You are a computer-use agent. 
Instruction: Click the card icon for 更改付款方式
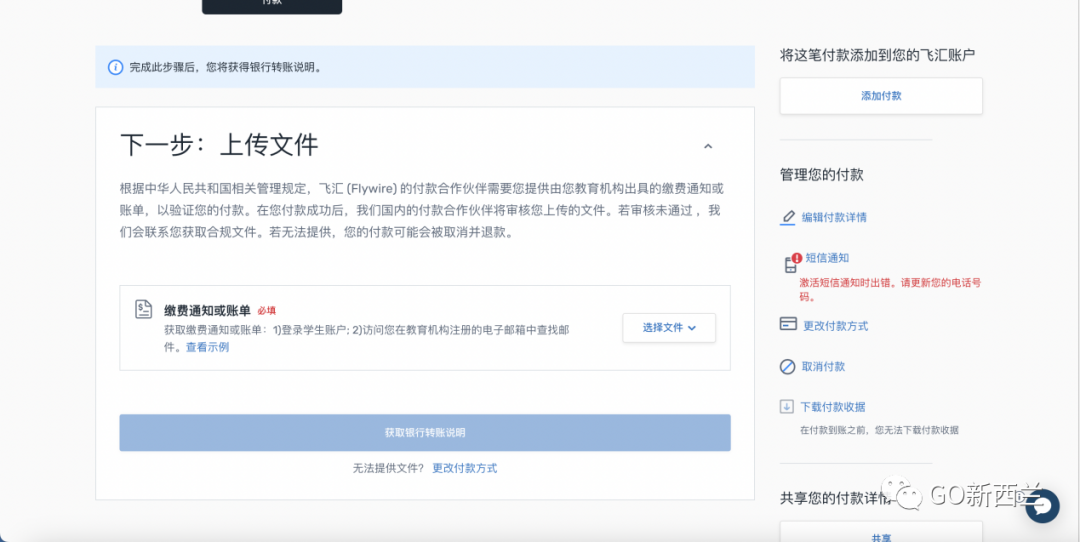point(788,324)
